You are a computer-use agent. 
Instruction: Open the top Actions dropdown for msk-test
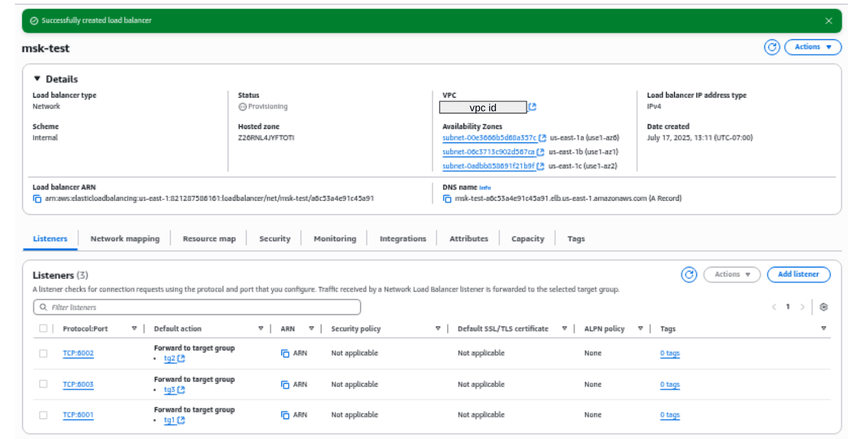coord(812,47)
